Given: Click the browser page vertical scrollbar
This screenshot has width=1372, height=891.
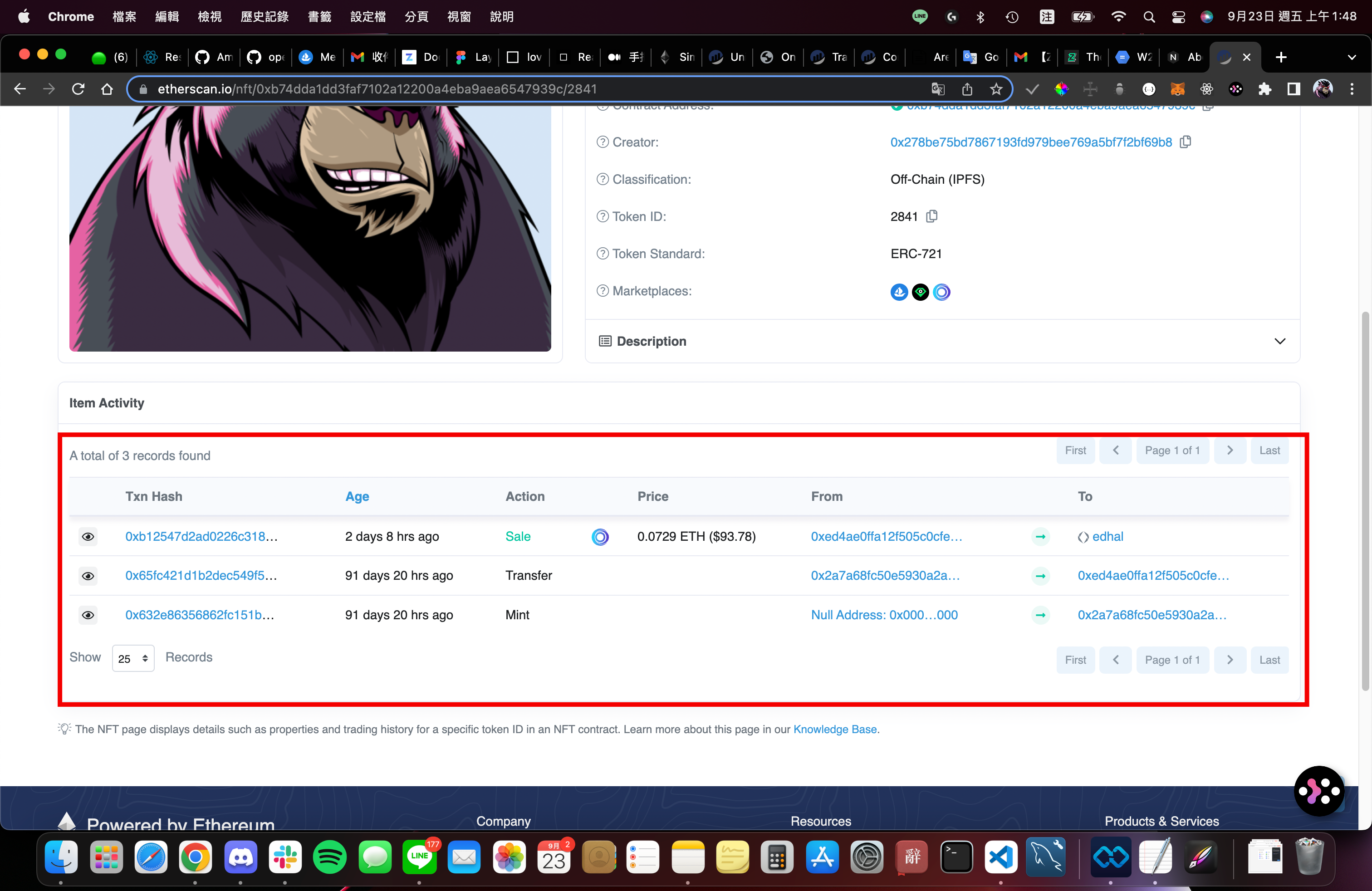Looking at the screenshot, I should click(x=1364, y=500).
